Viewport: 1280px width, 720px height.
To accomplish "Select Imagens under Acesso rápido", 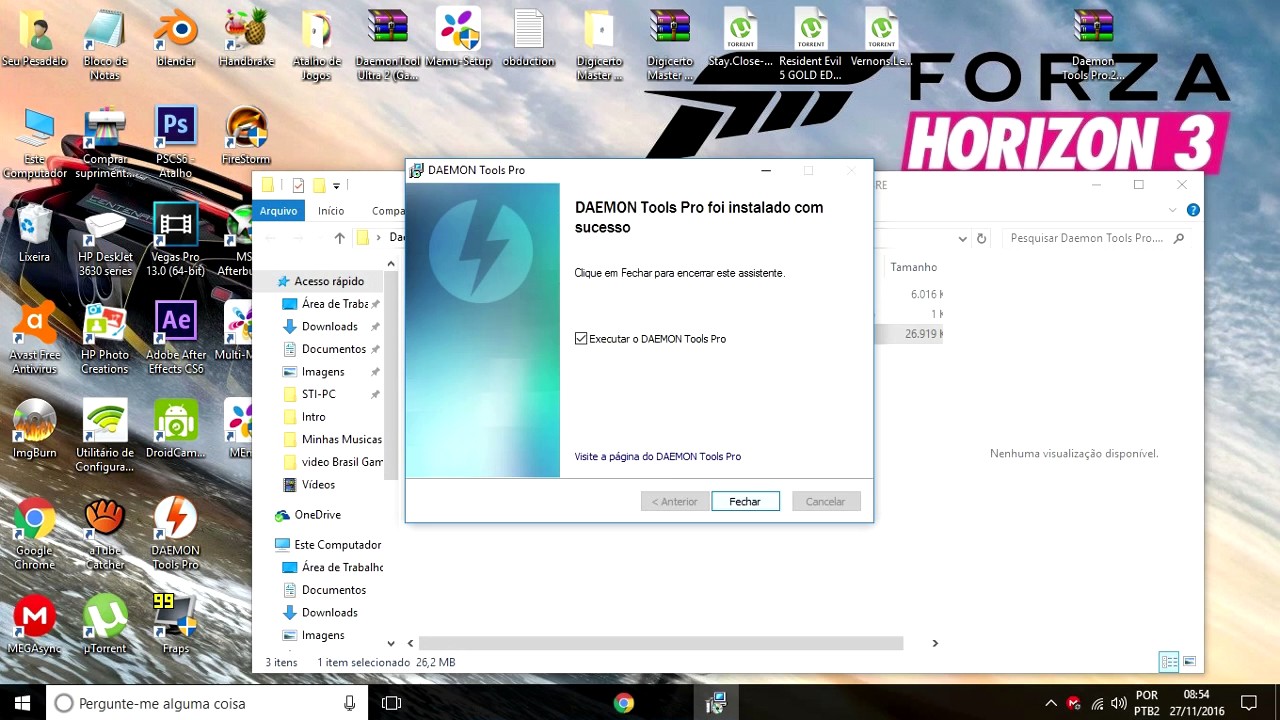I will [x=323, y=371].
